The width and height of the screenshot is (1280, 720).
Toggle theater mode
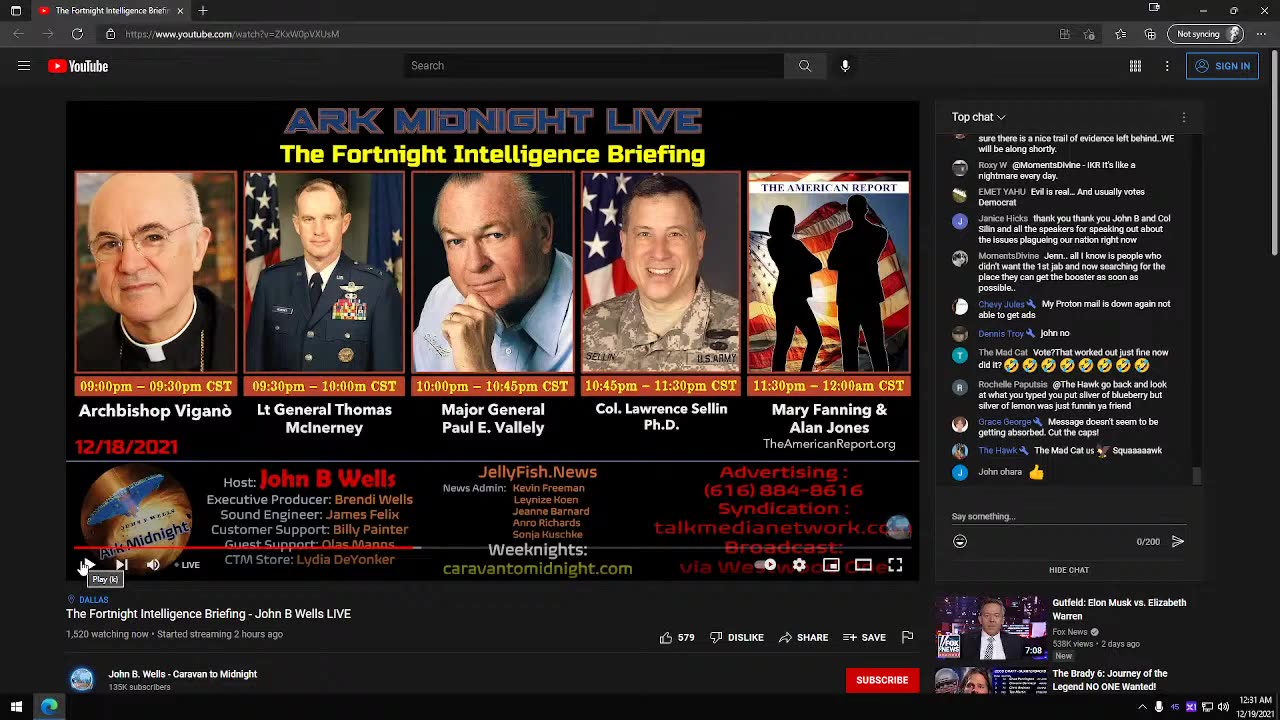(863, 565)
